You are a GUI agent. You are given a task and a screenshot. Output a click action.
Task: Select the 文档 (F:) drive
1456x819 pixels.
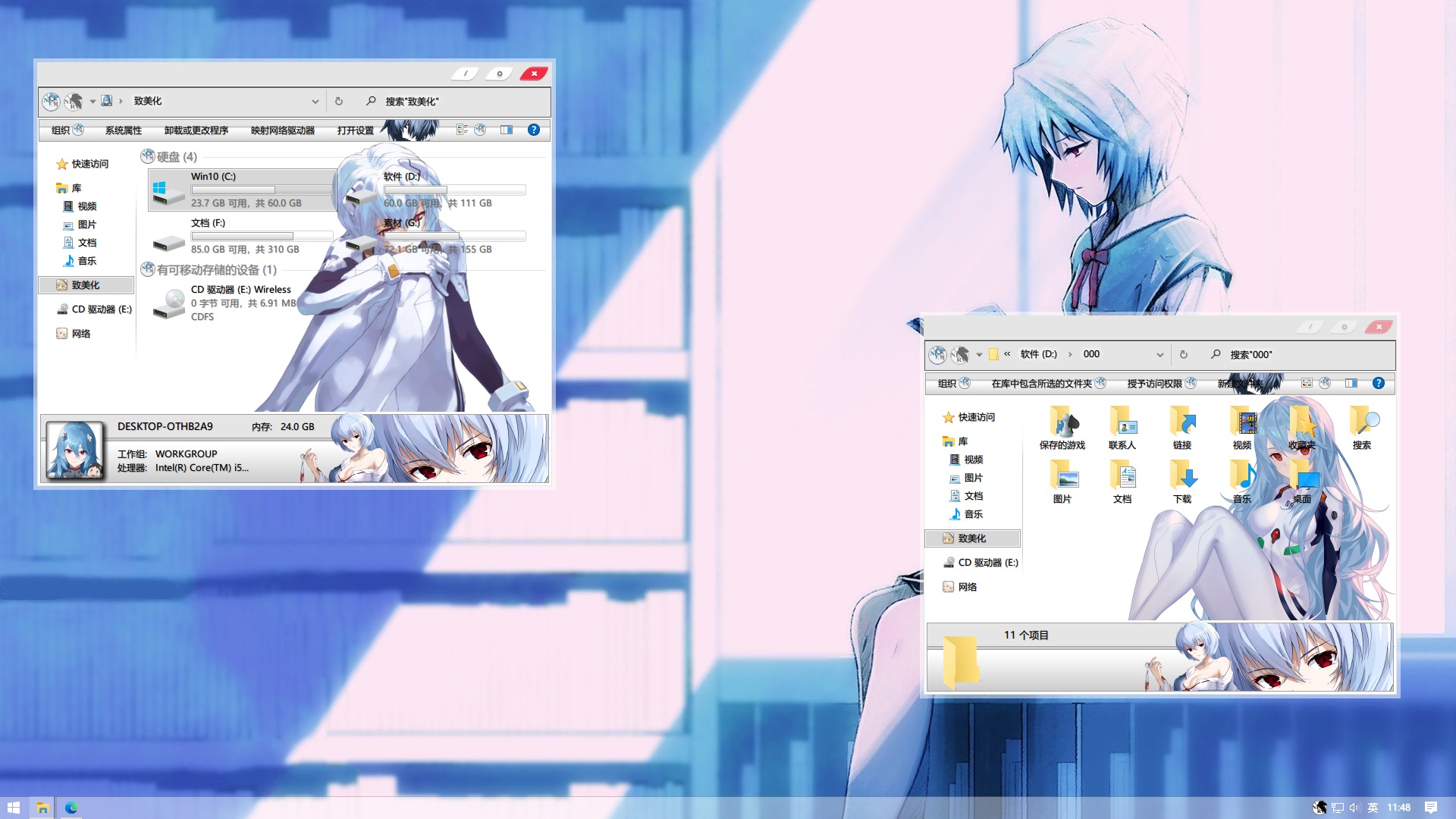[243, 236]
